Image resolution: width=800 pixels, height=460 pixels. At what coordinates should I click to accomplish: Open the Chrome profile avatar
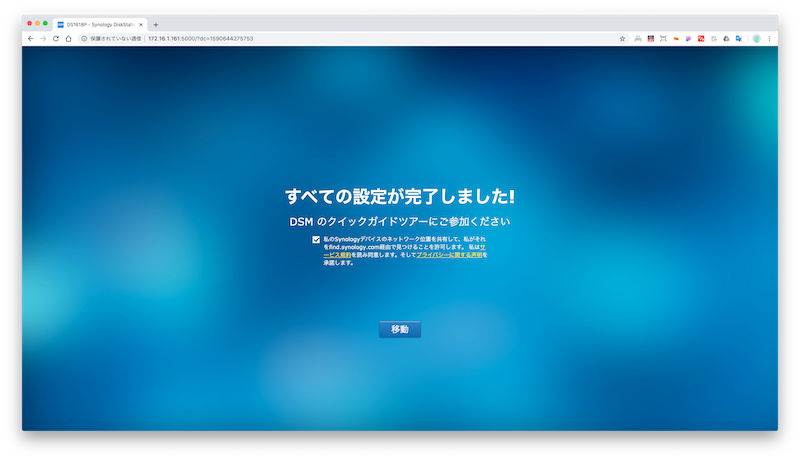pos(757,39)
